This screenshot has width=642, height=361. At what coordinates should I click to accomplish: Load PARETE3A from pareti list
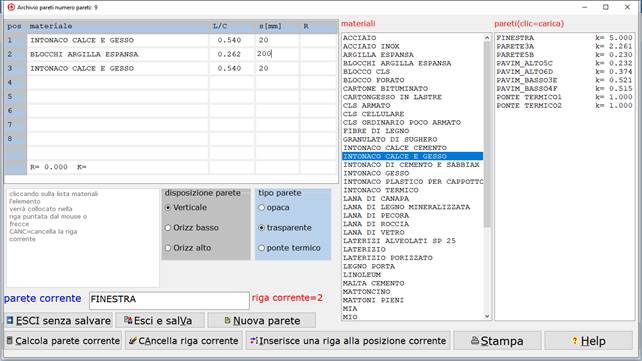click(x=564, y=46)
